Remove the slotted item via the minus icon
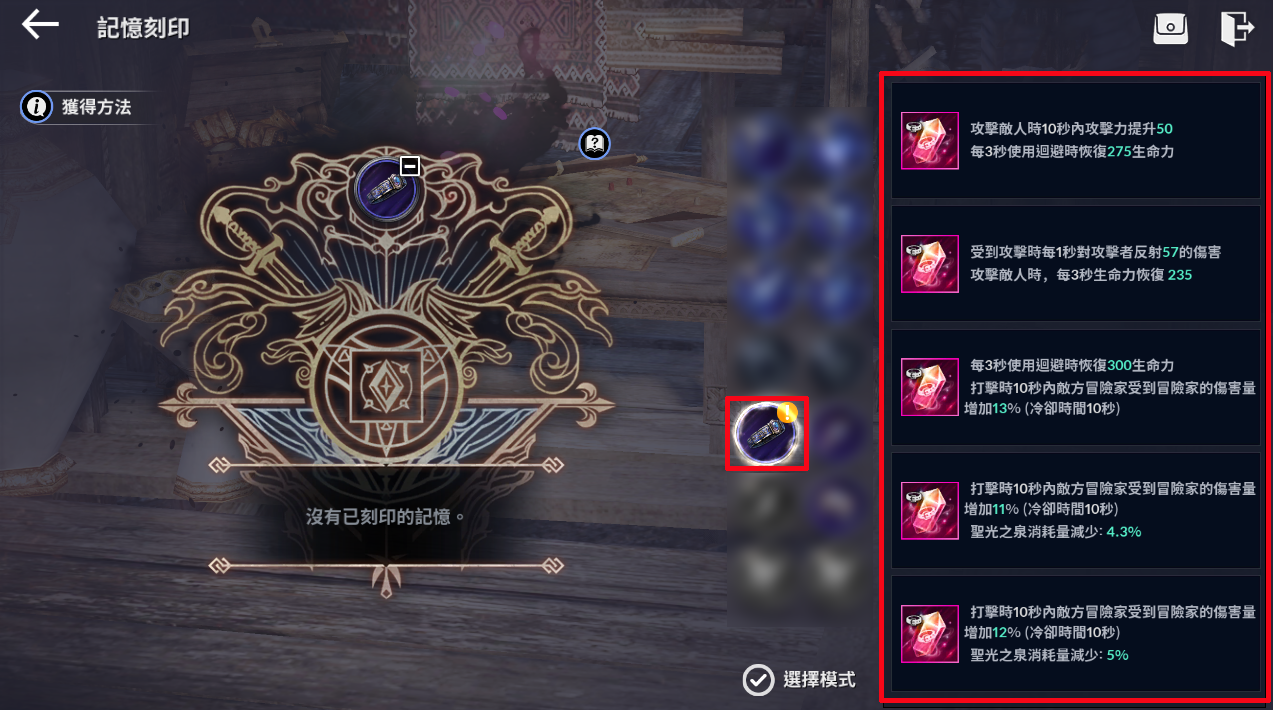Viewport: 1273px width, 710px height. 410,165
